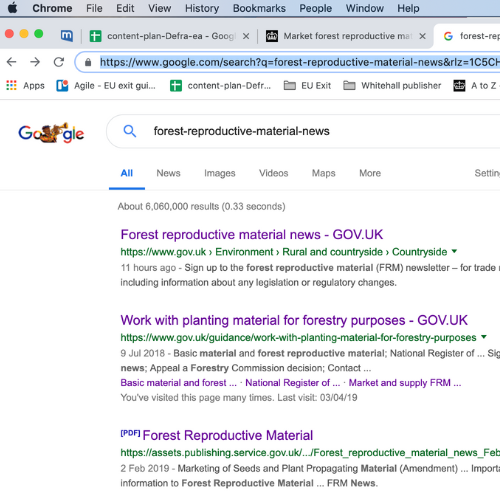Screen dimensions: 500x500
Task: Expand the More search categories menu
Action: pos(370,173)
